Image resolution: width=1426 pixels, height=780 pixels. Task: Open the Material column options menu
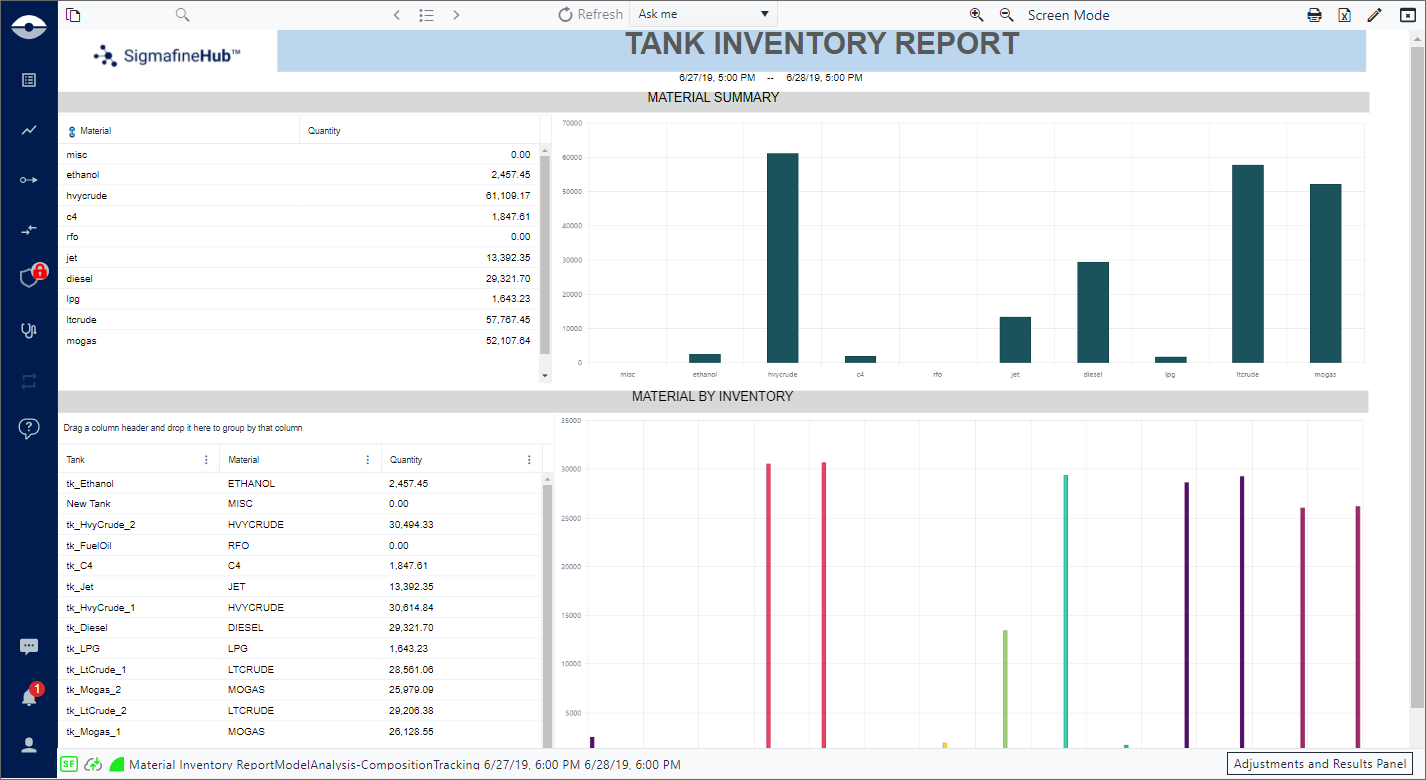pyautogui.click(x=368, y=460)
